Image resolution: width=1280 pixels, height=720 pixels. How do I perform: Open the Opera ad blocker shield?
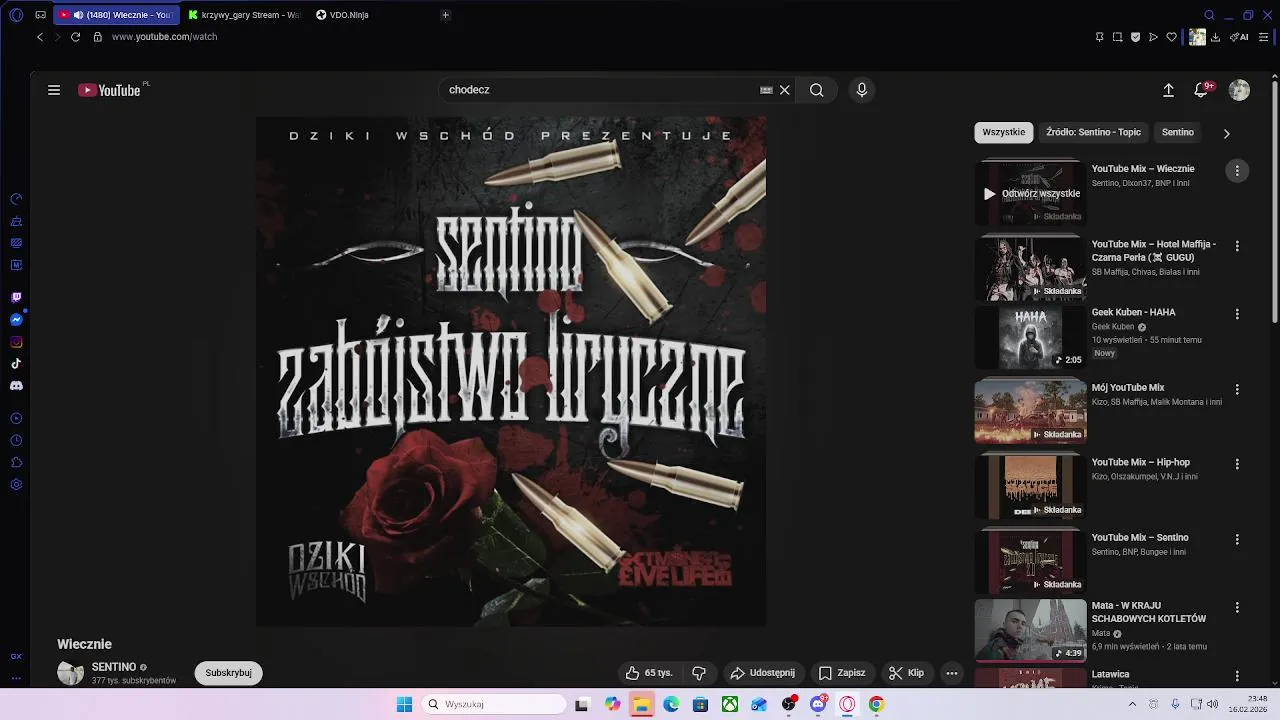pyautogui.click(x=1135, y=37)
